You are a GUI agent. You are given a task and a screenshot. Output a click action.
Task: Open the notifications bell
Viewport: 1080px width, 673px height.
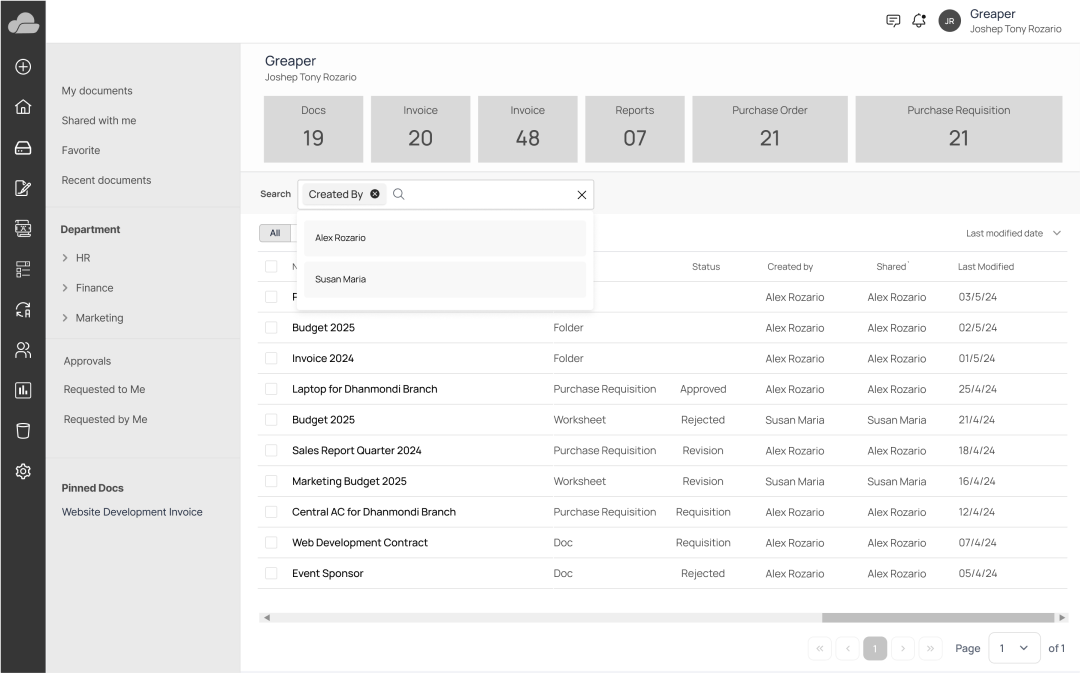(919, 21)
